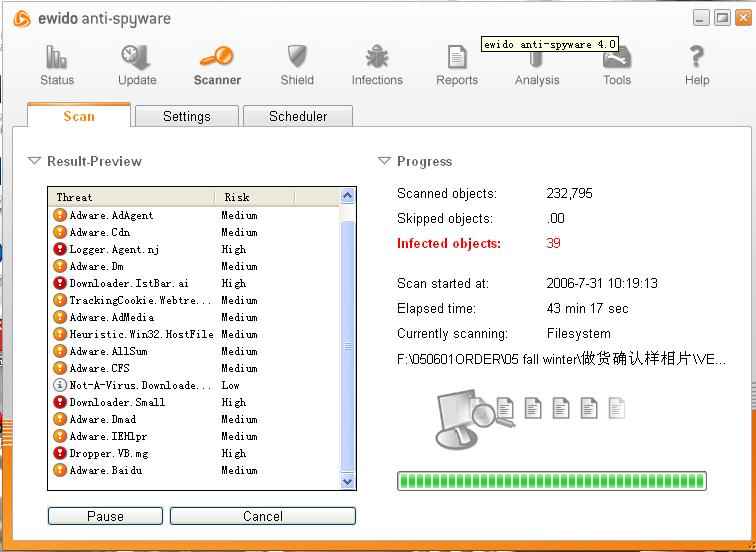Click the Downloader.IstBar.ai red threat icon
The image size is (756, 552).
coord(60,283)
